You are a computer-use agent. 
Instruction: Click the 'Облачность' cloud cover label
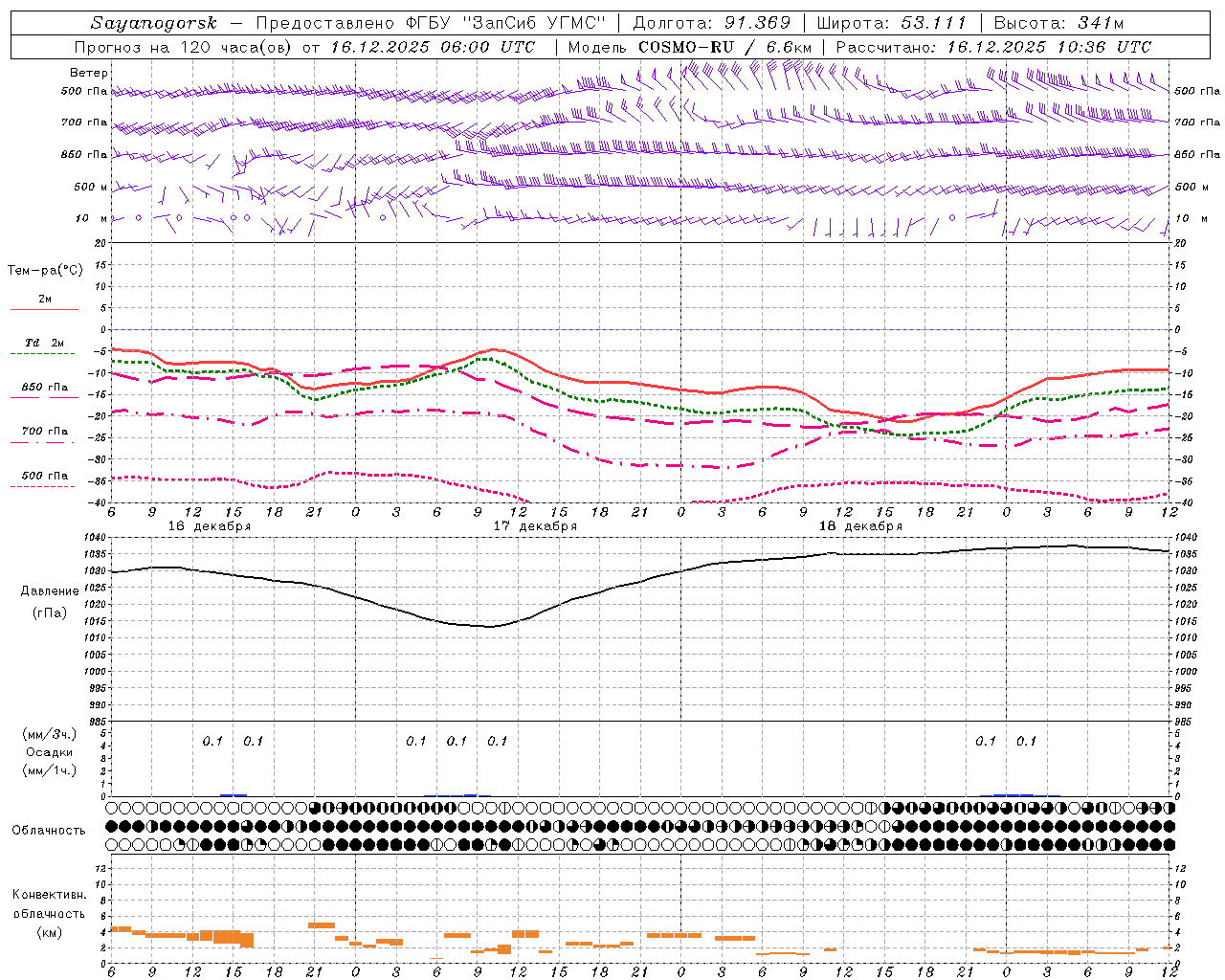click(x=49, y=831)
